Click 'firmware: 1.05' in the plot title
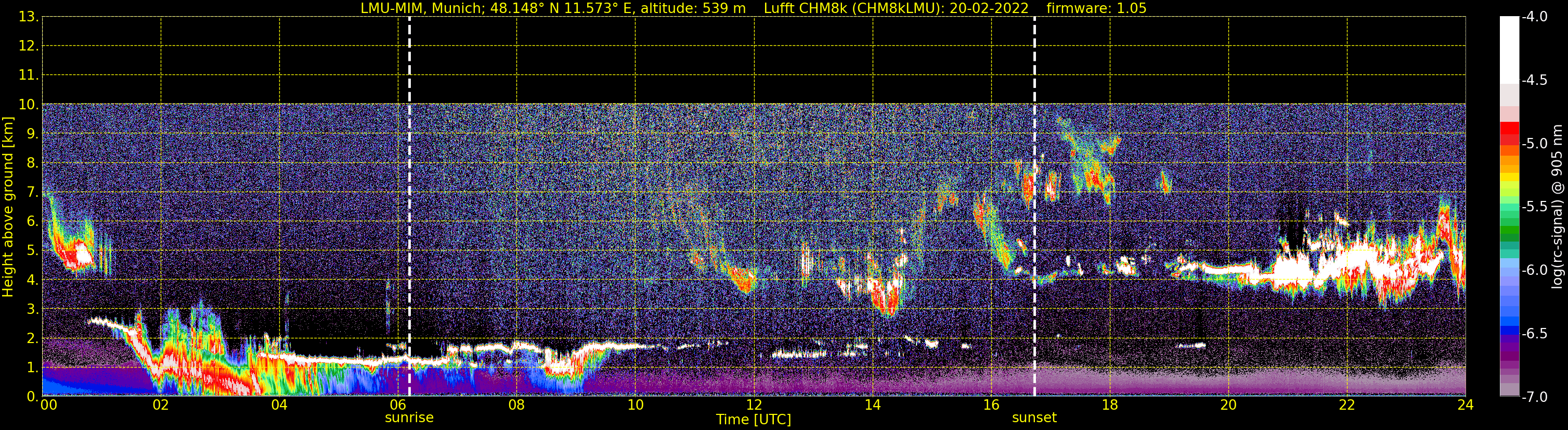 click(x=1096, y=8)
